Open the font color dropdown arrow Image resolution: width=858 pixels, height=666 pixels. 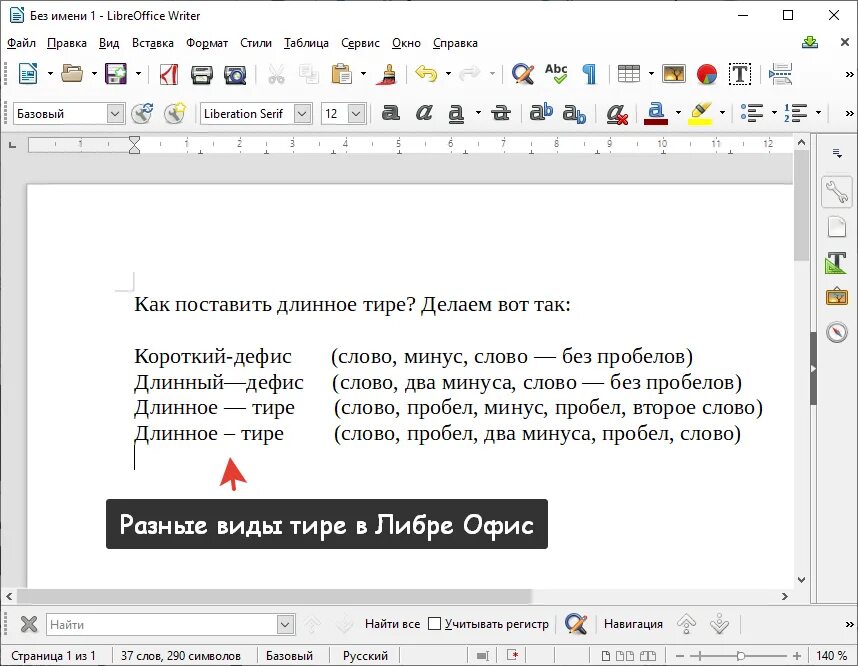679,113
